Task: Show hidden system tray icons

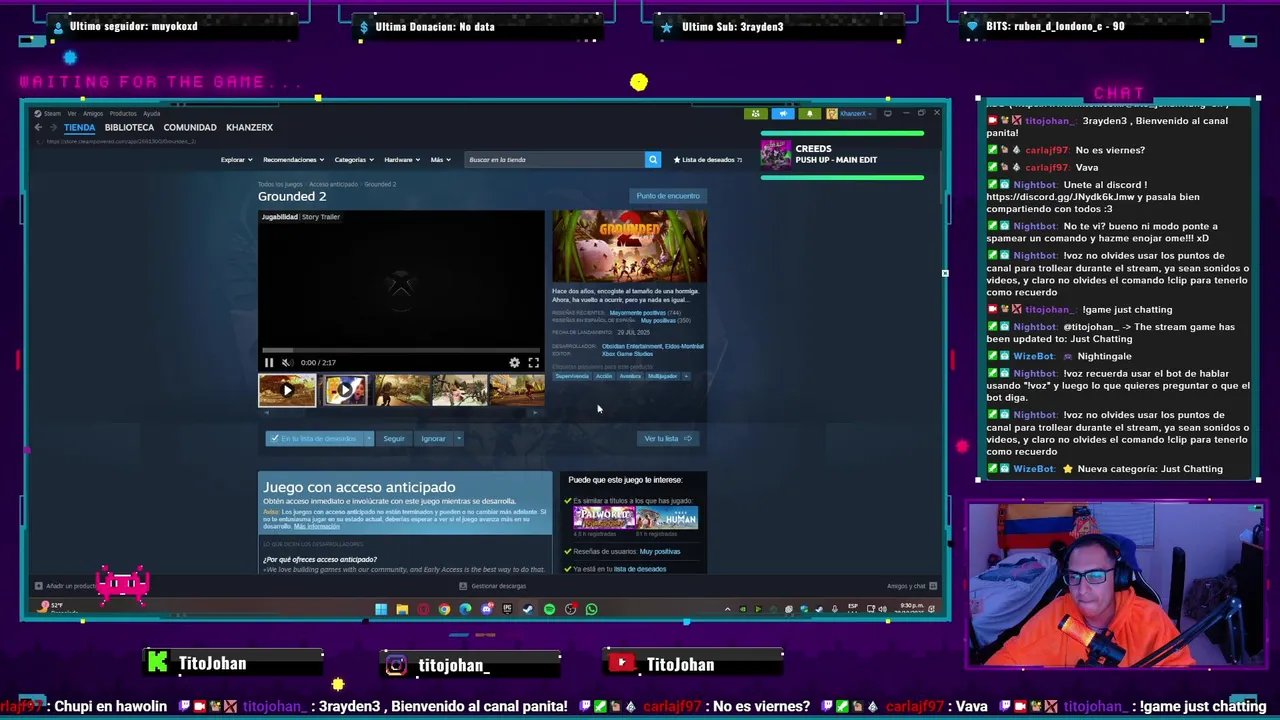Action: point(727,609)
